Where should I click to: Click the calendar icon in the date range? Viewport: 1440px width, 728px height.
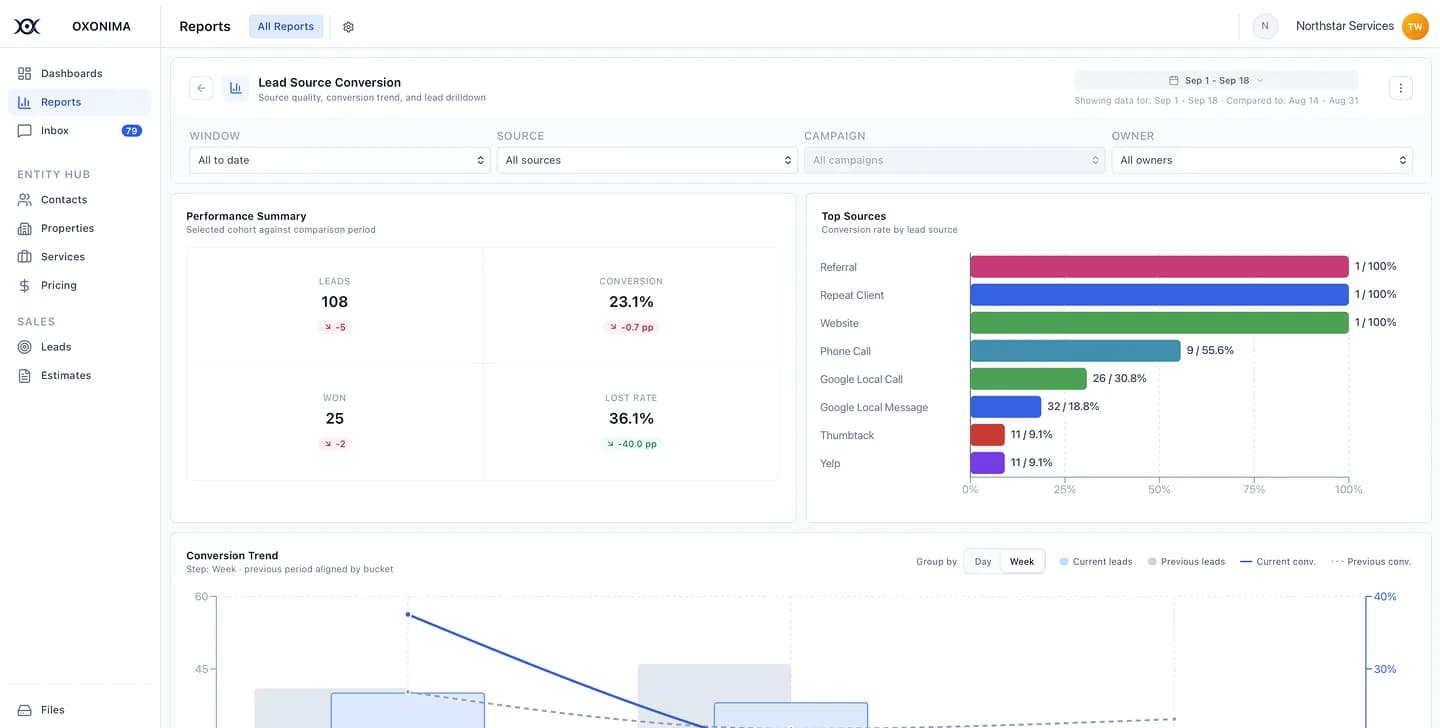[x=1174, y=80]
